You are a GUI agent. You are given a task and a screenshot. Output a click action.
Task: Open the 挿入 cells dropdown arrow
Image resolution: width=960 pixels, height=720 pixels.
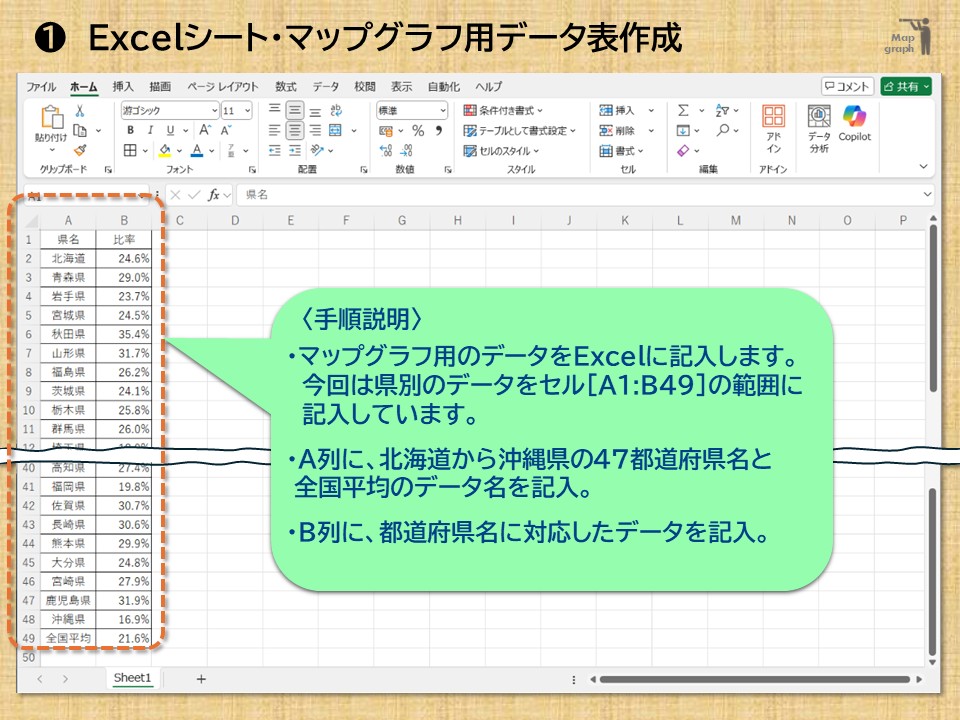click(x=651, y=111)
